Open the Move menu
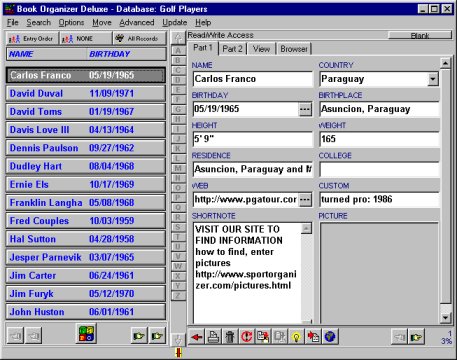This screenshot has height=360, width=457. (102, 23)
